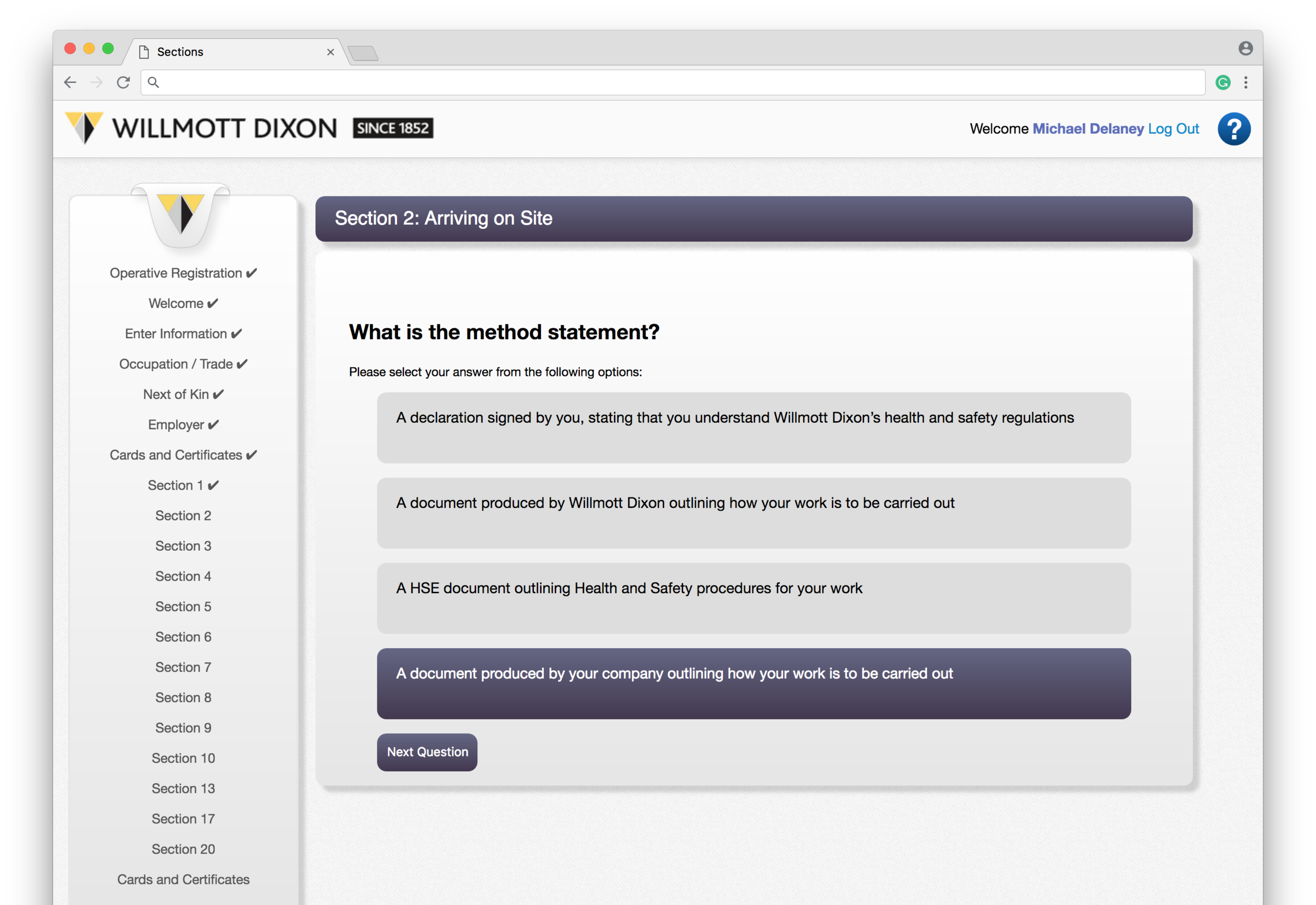
Task: Open Enter Information in the sidebar
Action: point(183,334)
